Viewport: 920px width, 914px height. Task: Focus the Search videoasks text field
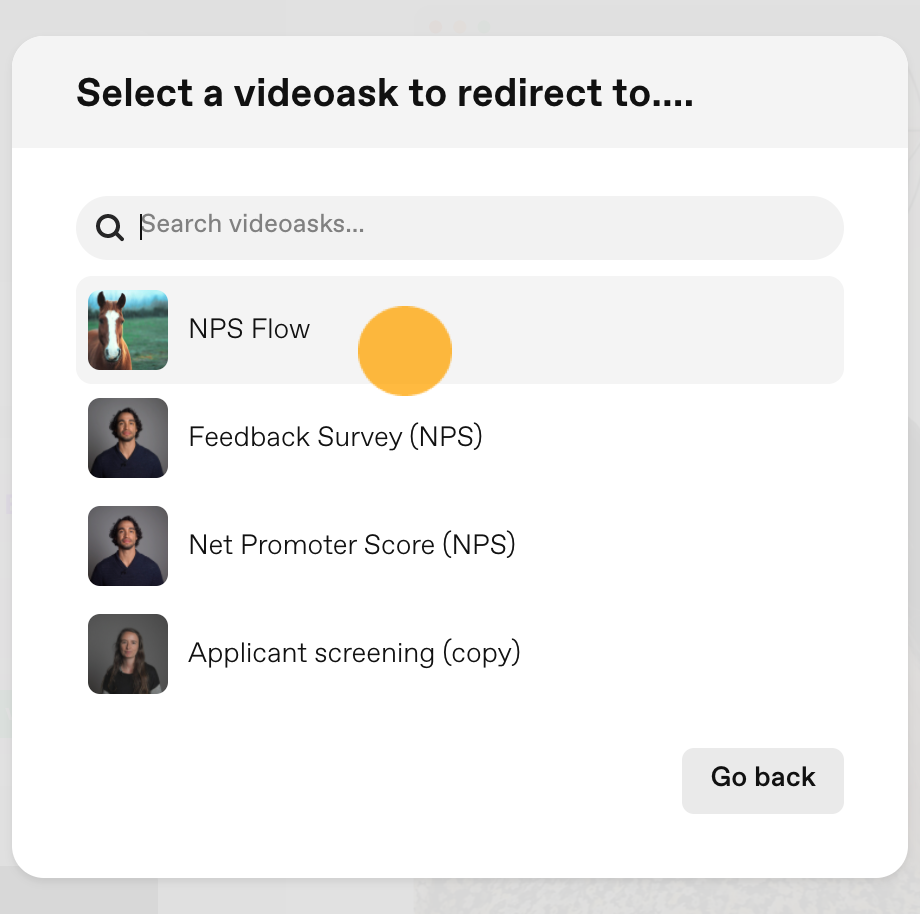(x=459, y=228)
